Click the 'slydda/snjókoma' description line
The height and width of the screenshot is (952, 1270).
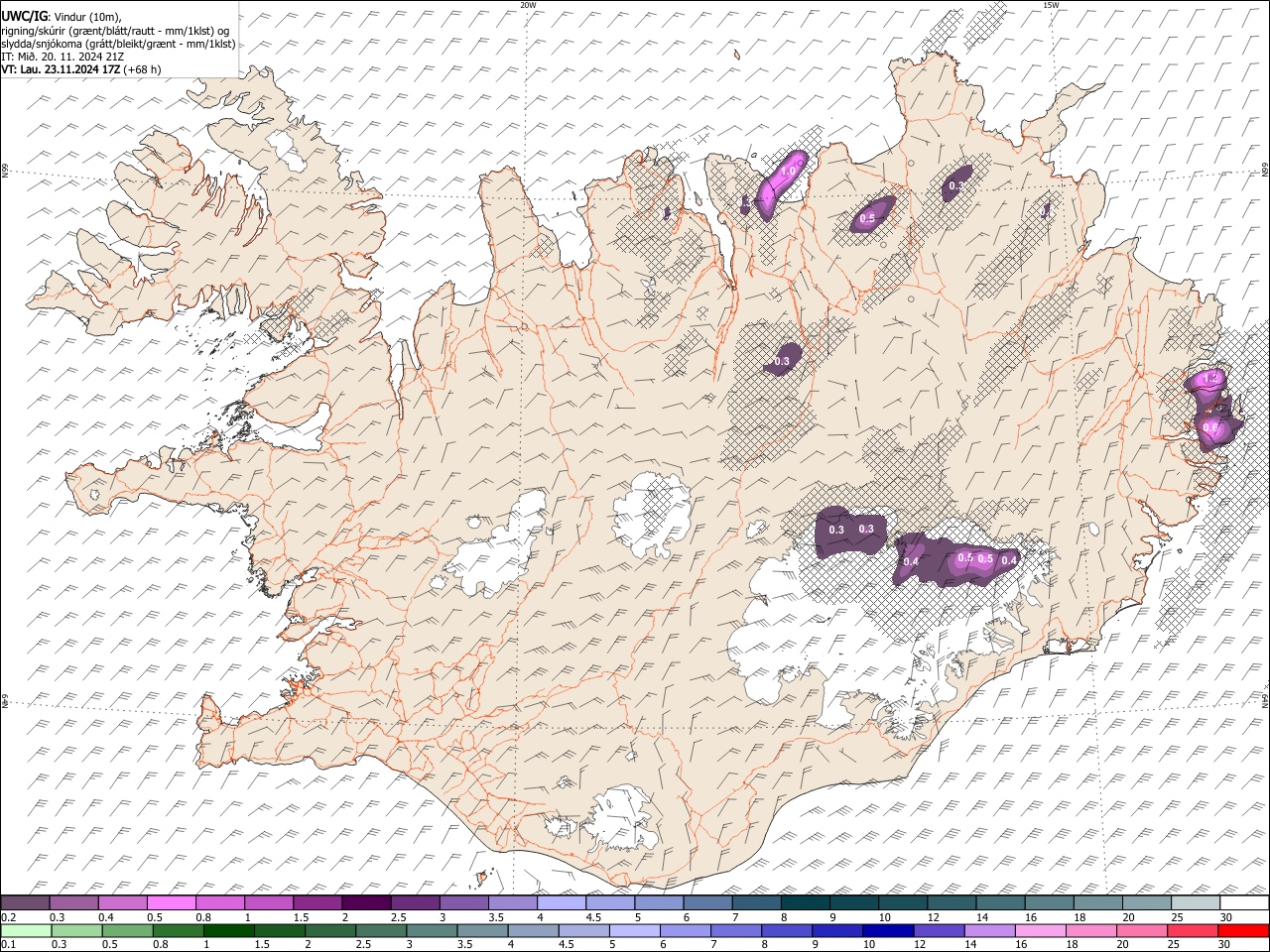[x=118, y=44]
